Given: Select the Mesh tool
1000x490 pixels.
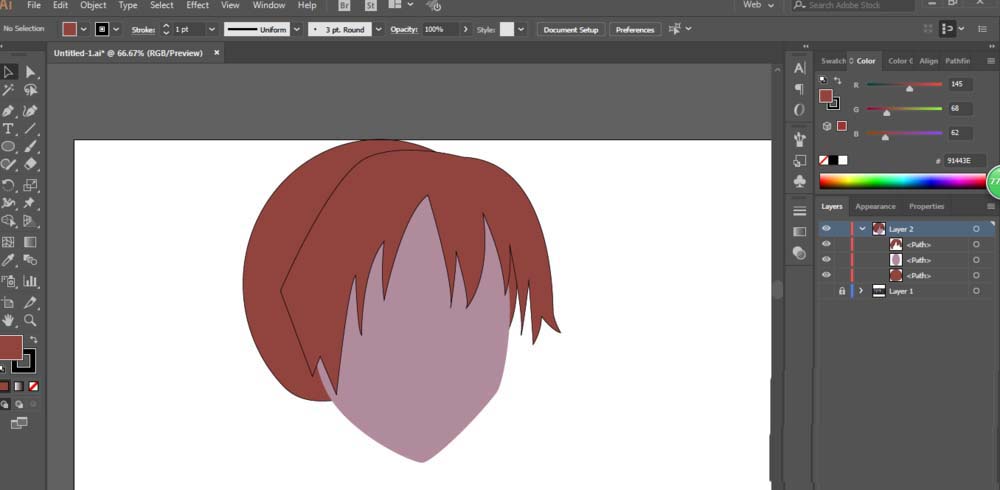Looking at the screenshot, I should pos(8,242).
